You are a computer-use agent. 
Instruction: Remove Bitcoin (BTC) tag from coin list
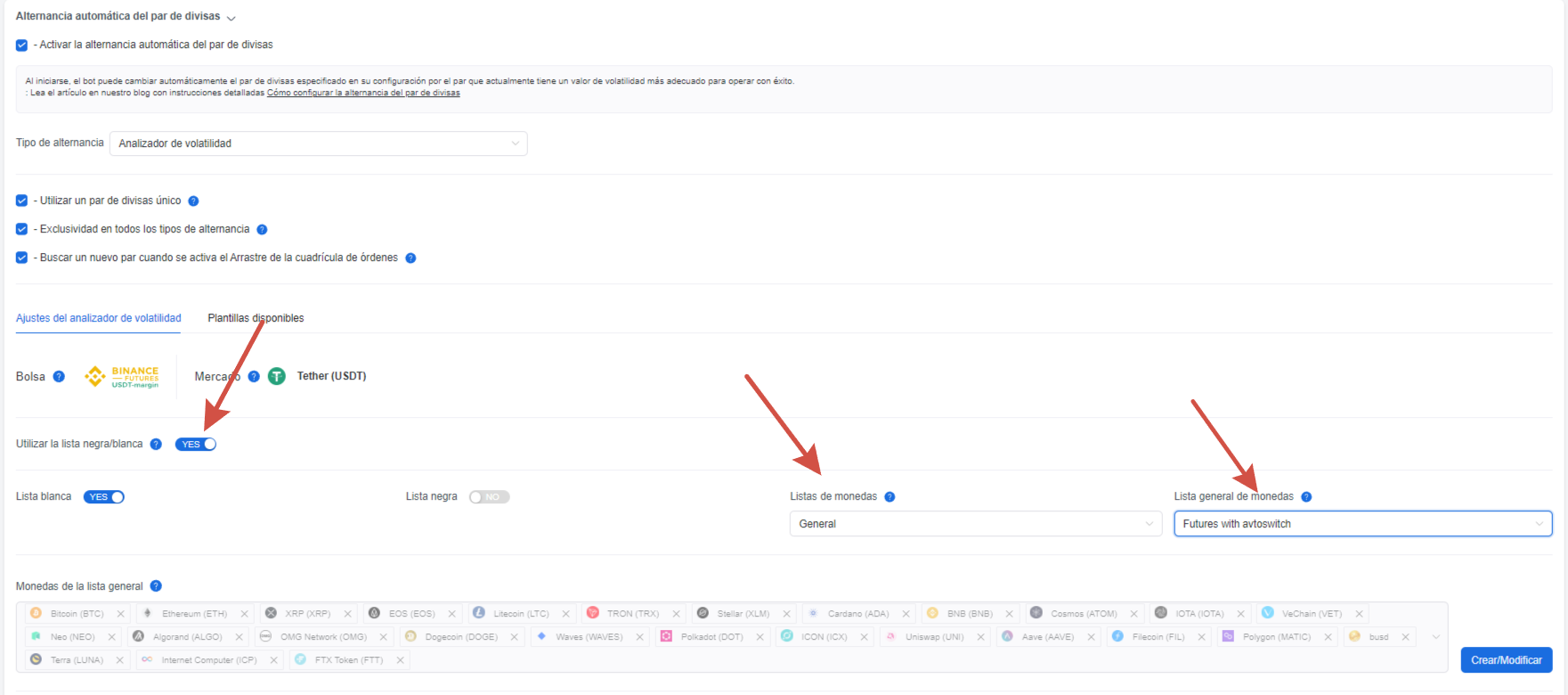click(x=120, y=614)
